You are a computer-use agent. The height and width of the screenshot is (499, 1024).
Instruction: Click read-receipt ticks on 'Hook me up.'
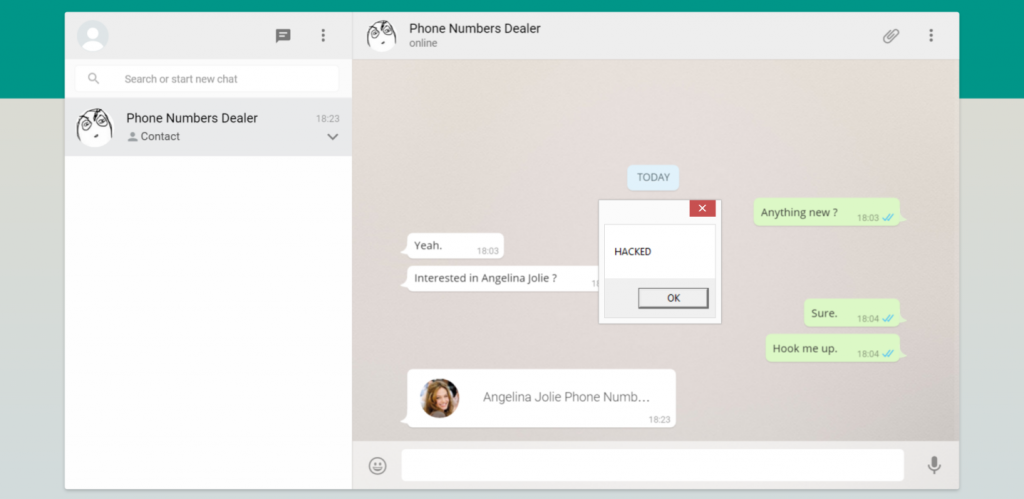tap(888, 354)
